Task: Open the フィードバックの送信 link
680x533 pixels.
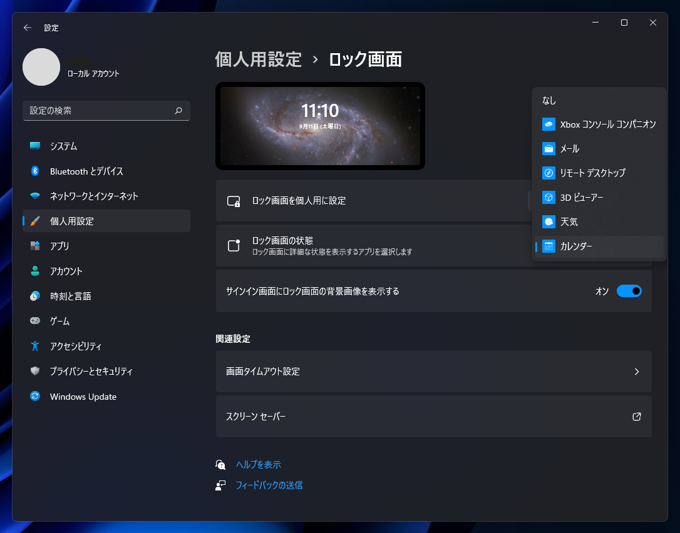Action: click(x=269, y=485)
